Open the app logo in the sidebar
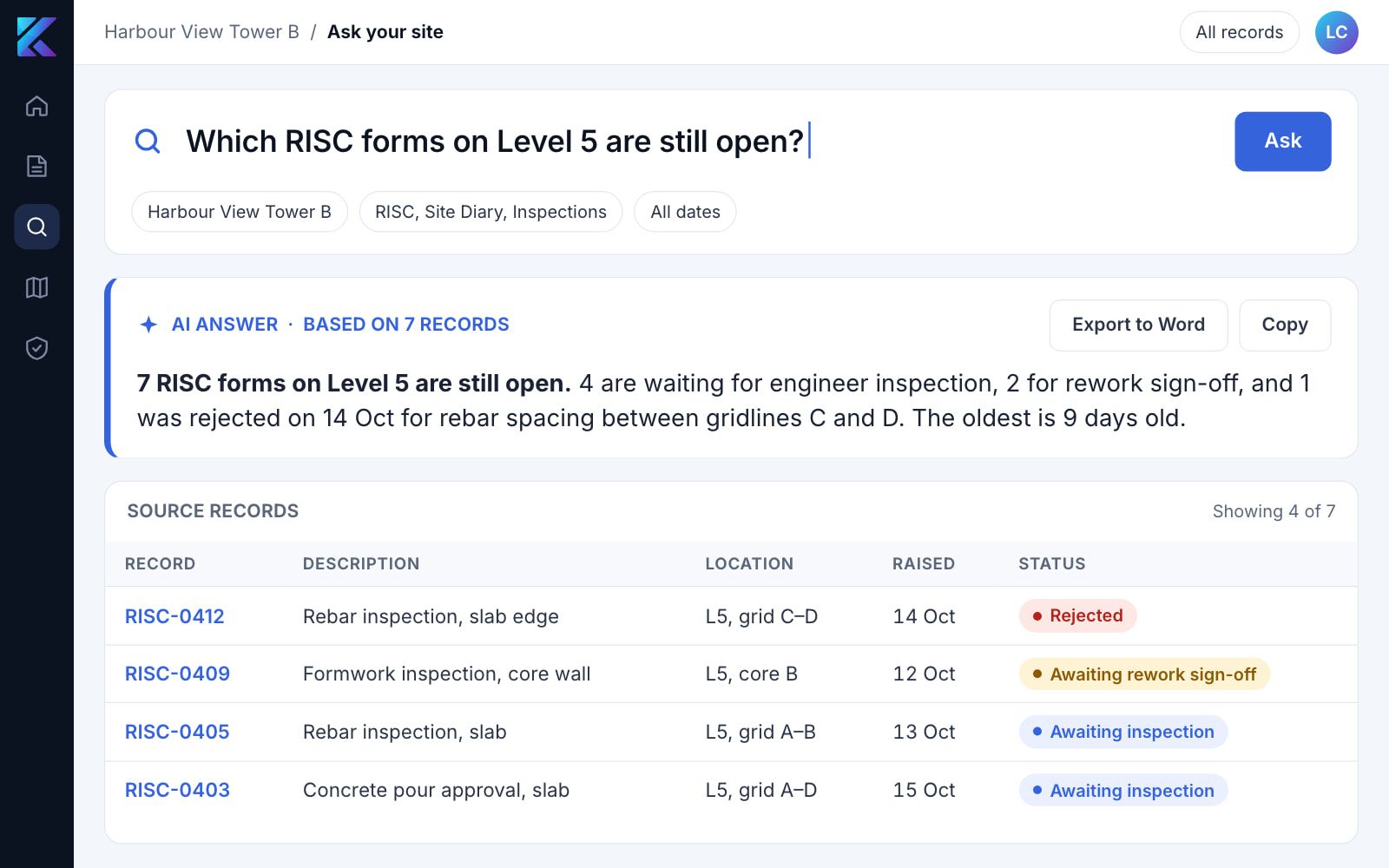 point(36,36)
